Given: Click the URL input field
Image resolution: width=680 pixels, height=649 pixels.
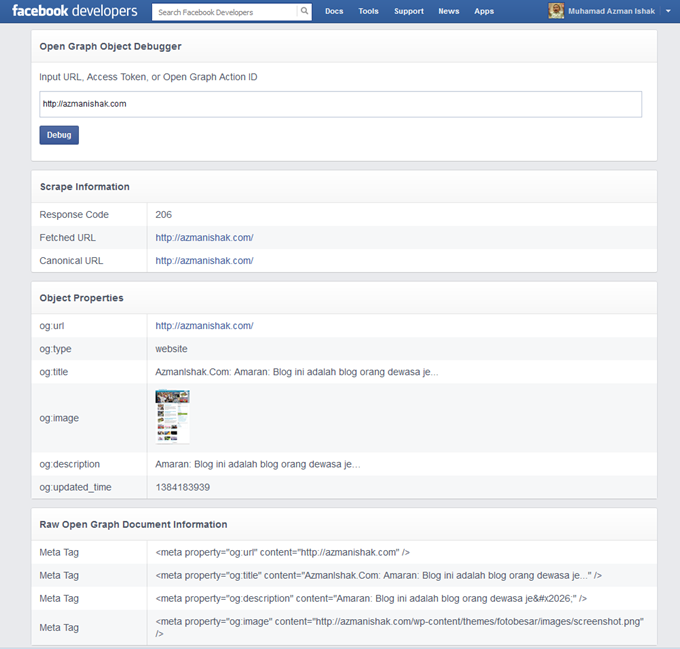Looking at the screenshot, I should [x=340, y=104].
